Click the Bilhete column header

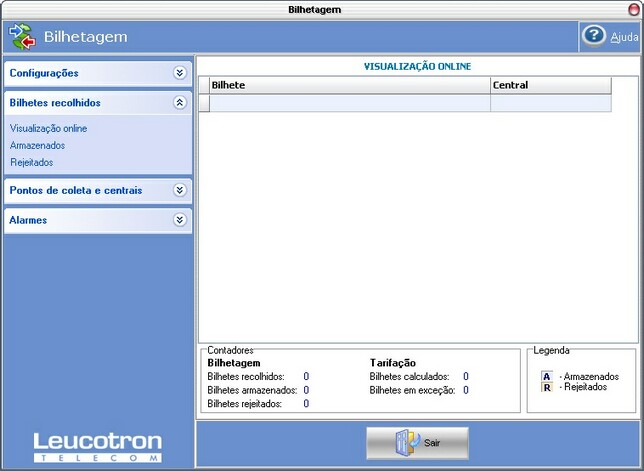coord(350,85)
